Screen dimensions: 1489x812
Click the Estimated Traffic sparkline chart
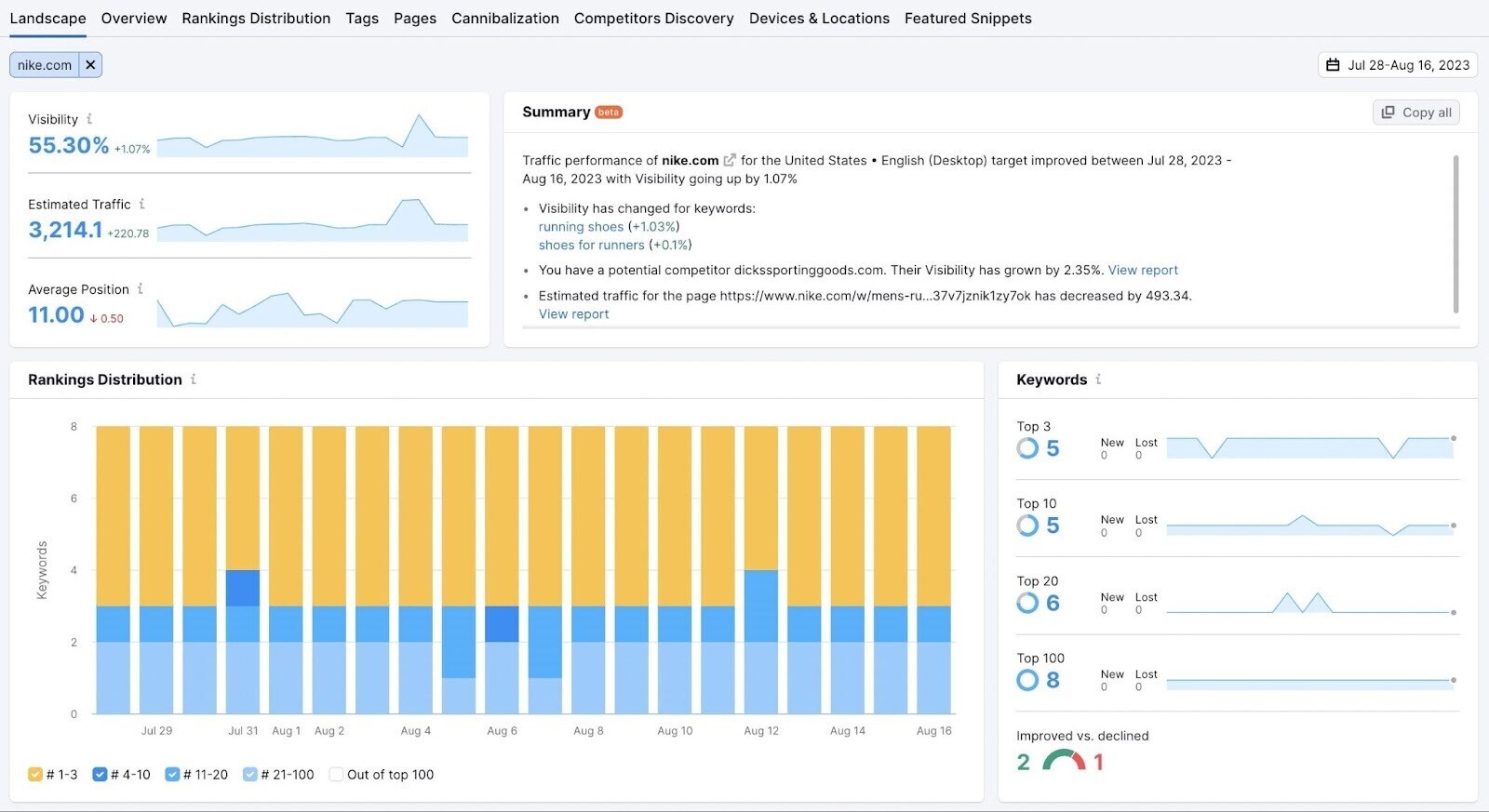tap(313, 220)
